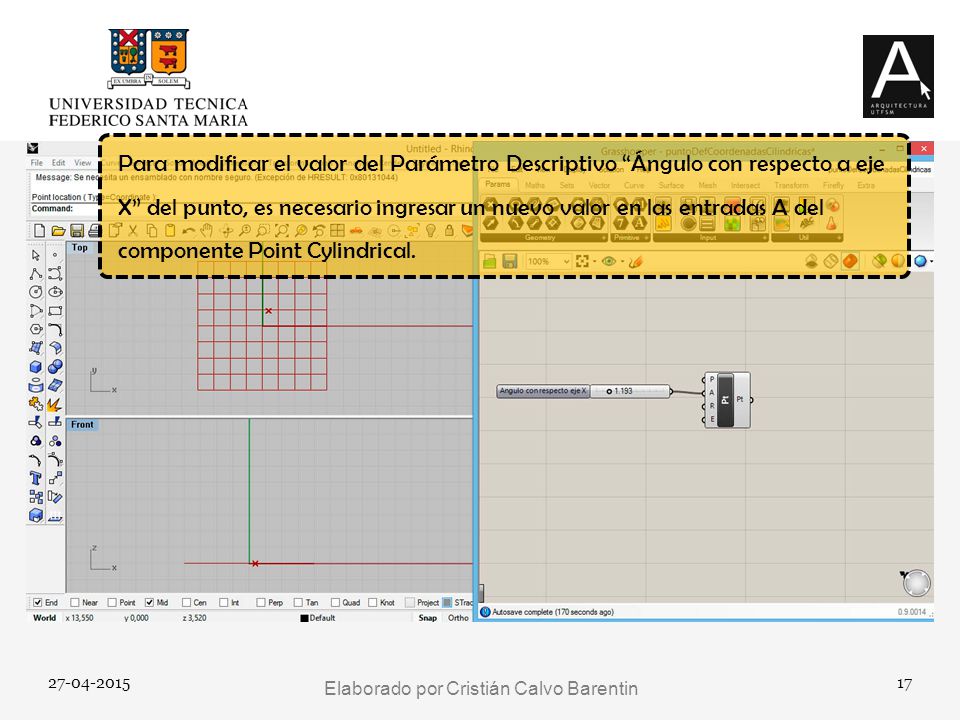
Task: Toggle the End osnap checkbox
Action: click(38, 602)
